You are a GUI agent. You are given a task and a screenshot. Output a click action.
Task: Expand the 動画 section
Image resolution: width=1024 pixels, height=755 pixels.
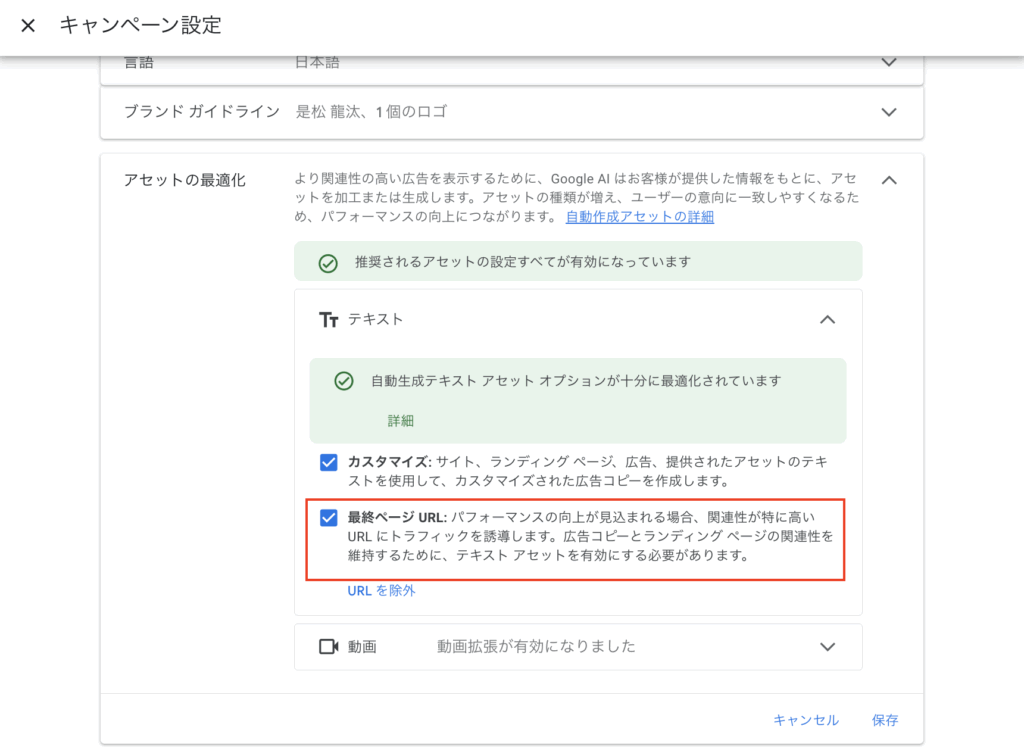coord(827,647)
